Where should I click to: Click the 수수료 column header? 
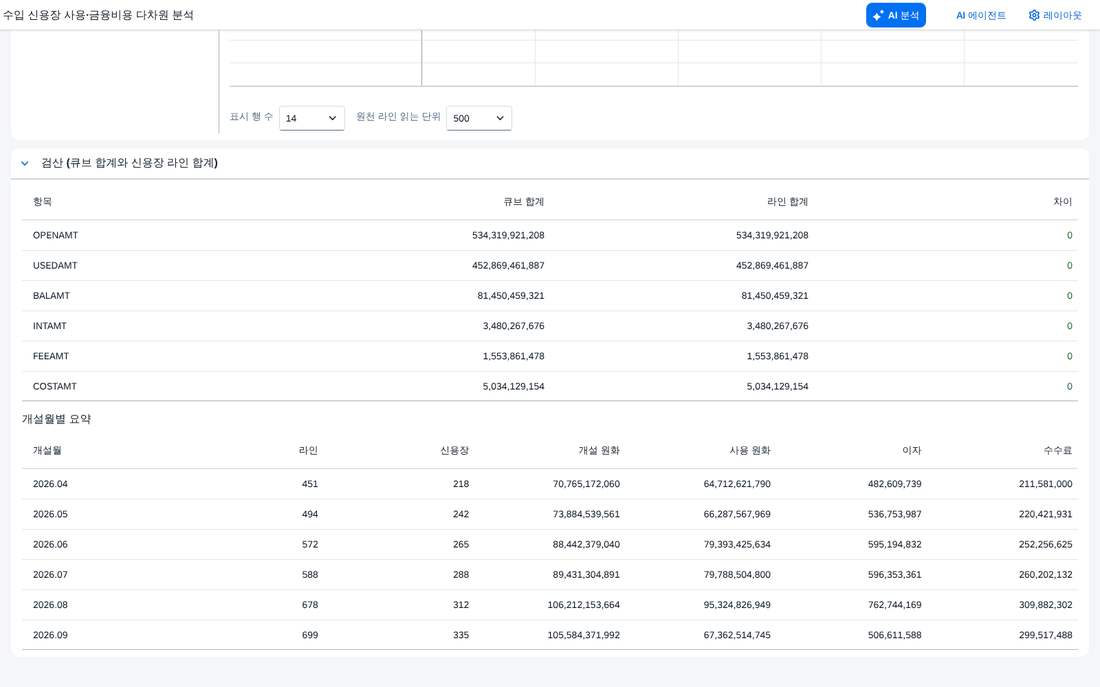pyautogui.click(x=1057, y=451)
